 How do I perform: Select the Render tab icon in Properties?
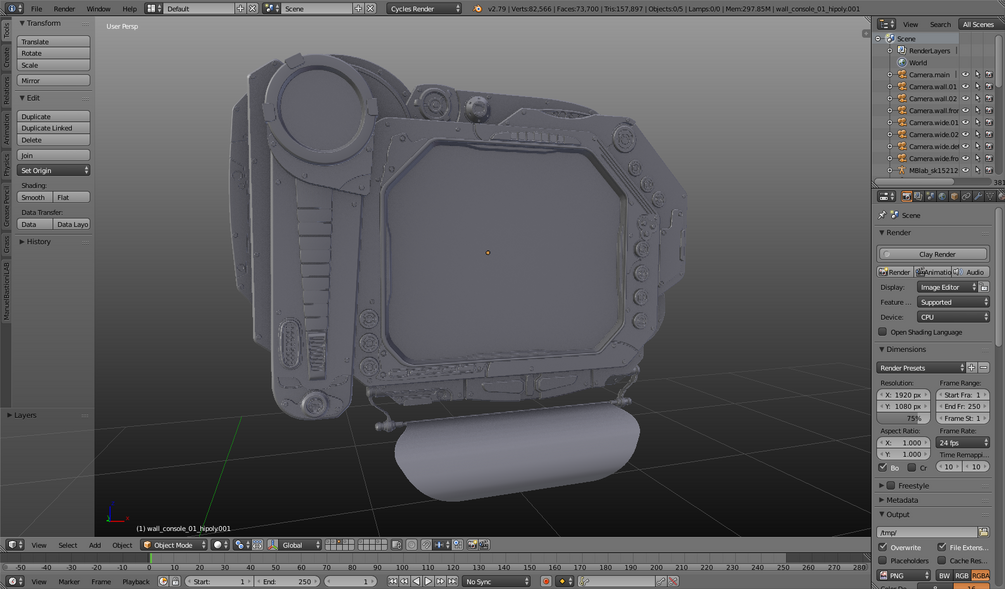(x=906, y=196)
